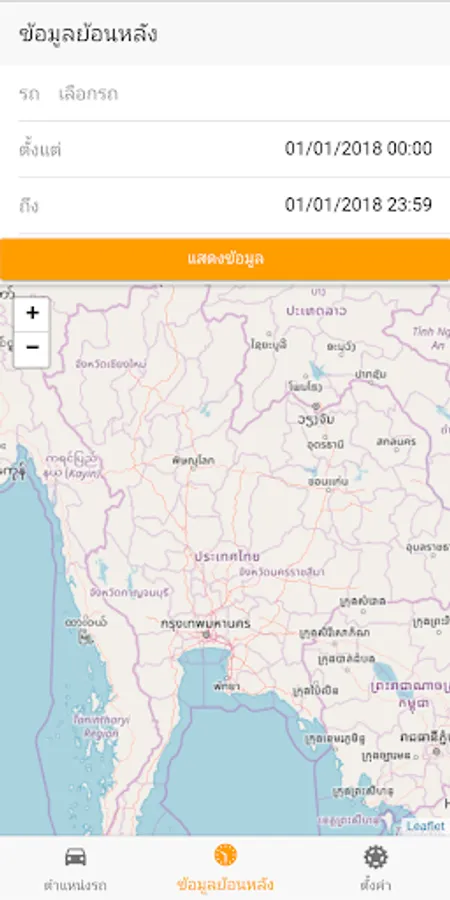Tap the car icon in bottom navigation
Screen dimensions: 450x900
click(75, 857)
